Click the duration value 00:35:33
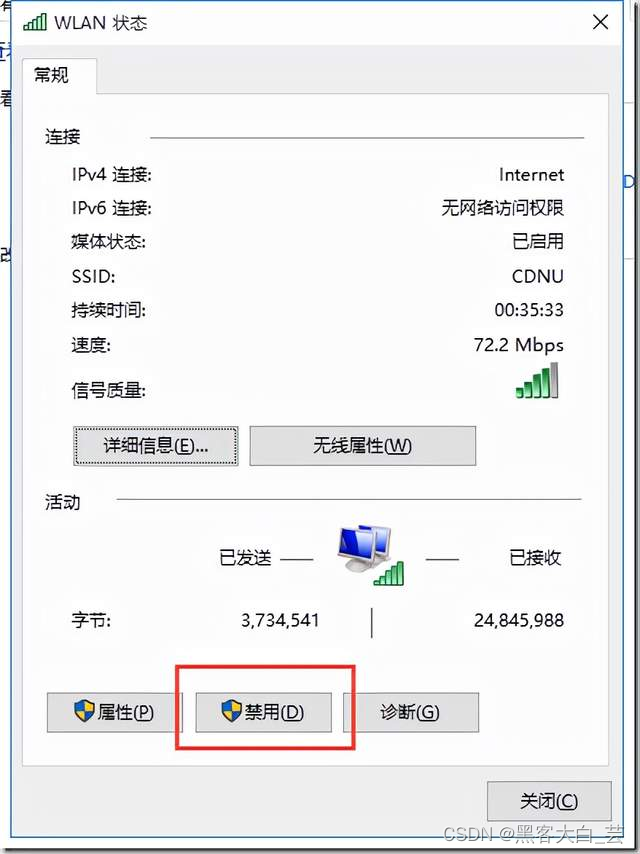This screenshot has width=640, height=854. (x=529, y=310)
